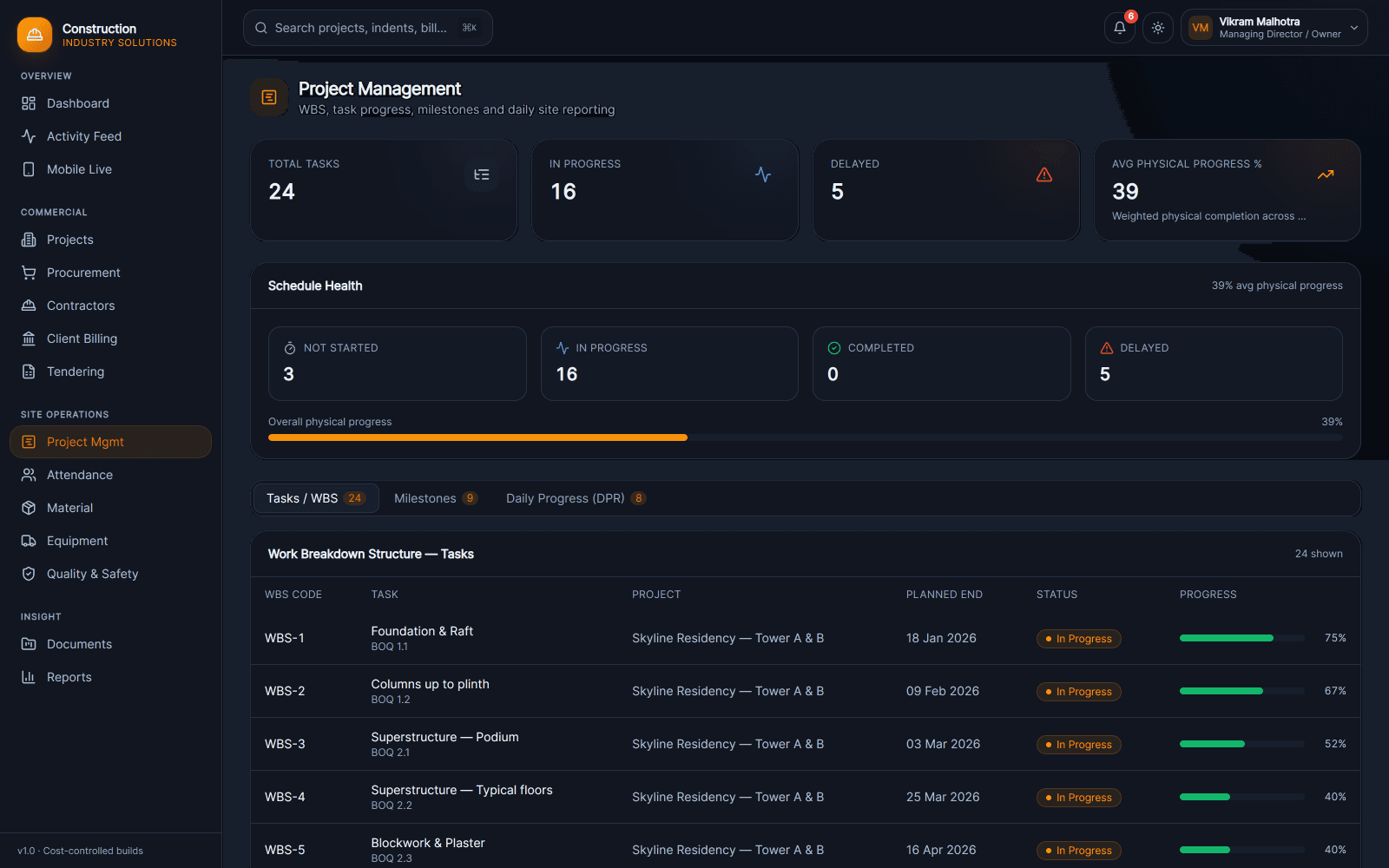Click the WBS-3 52% progress bar
1389x868 pixels.
tap(1241, 744)
